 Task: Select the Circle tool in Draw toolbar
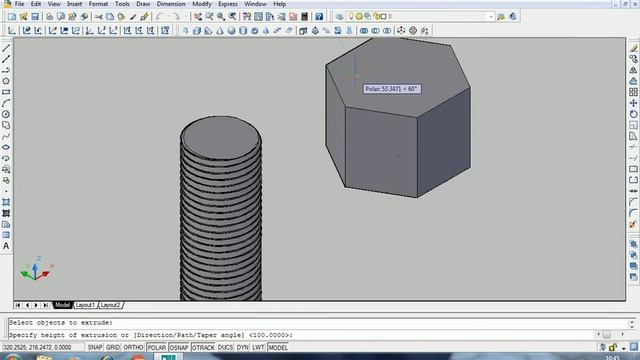tap(6, 114)
